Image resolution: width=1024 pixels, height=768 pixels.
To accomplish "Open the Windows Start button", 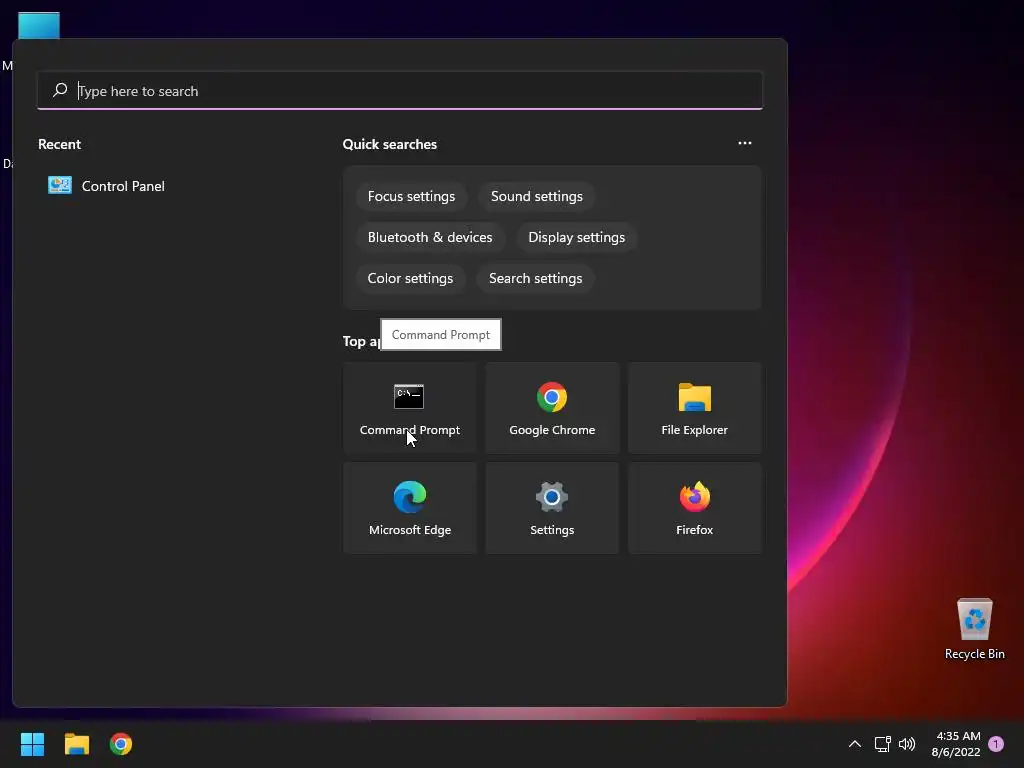I will coord(32,744).
